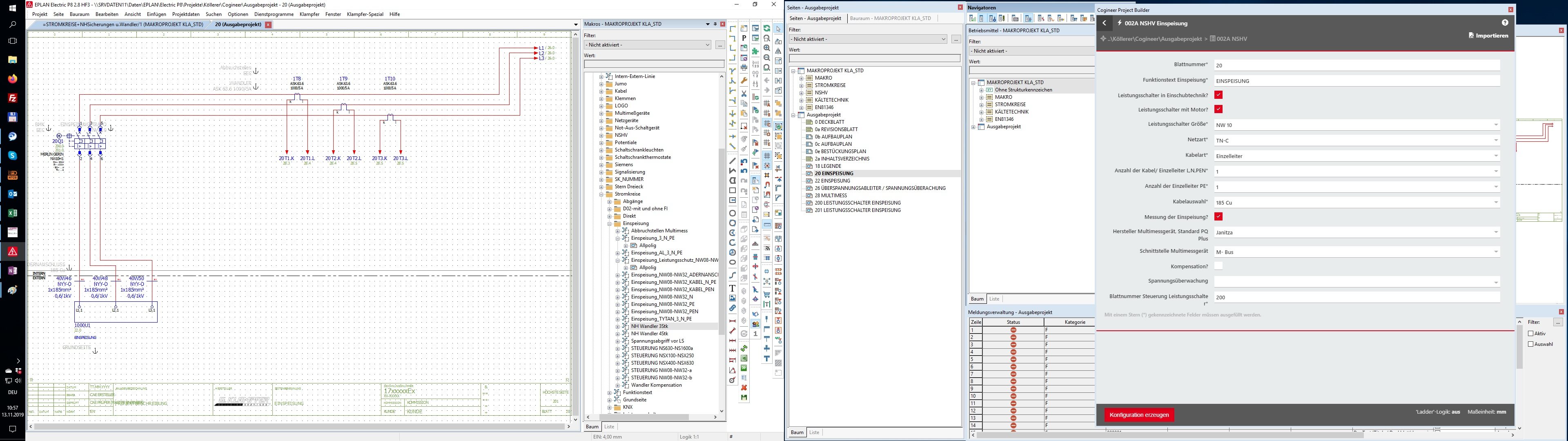Open Leistungsschalter Größe dropdown
Viewport: 1568px width, 441px height.
[x=1496, y=125]
